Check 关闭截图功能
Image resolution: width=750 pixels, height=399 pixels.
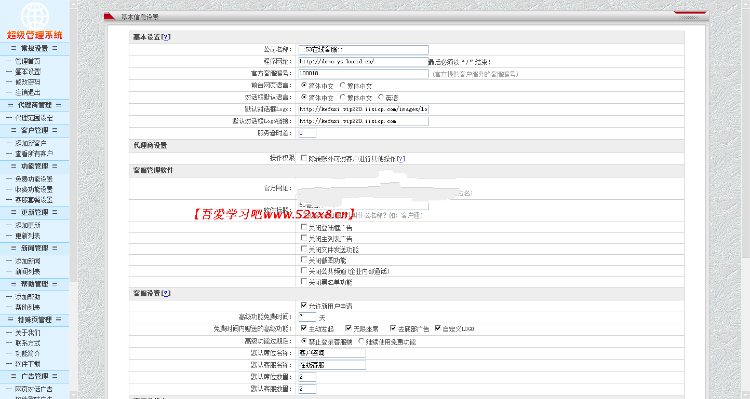coord(304,260)
